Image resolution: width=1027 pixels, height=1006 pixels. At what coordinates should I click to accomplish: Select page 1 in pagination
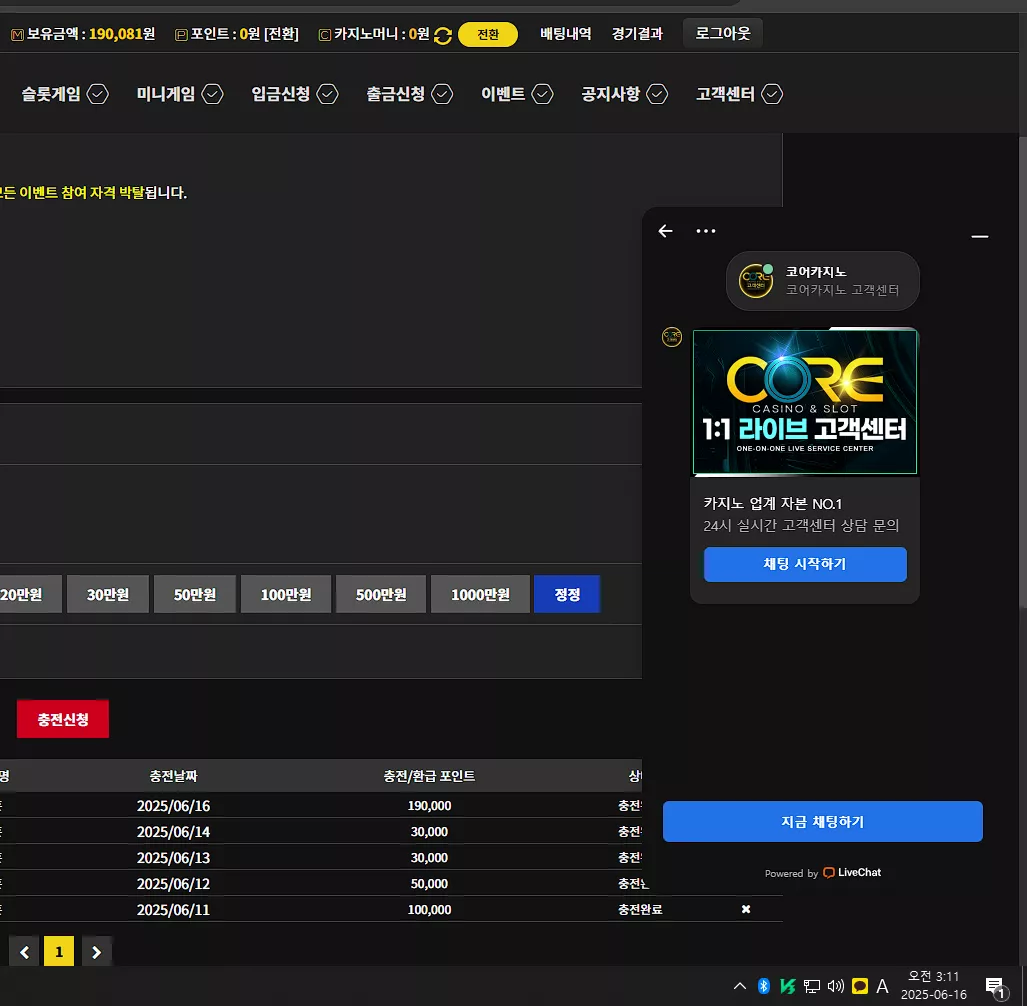pos(59,952)
